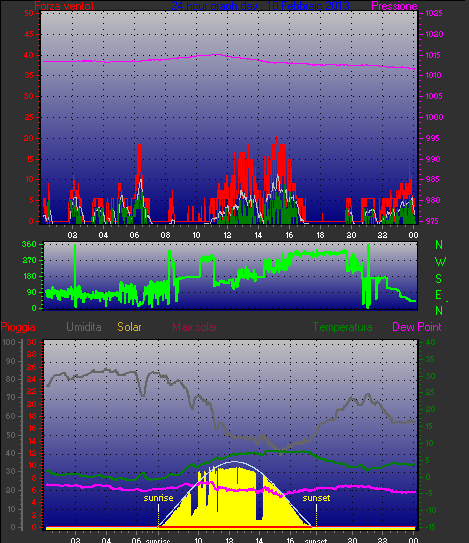
Task: Click the Dew Point legend label
Action: 417,327
